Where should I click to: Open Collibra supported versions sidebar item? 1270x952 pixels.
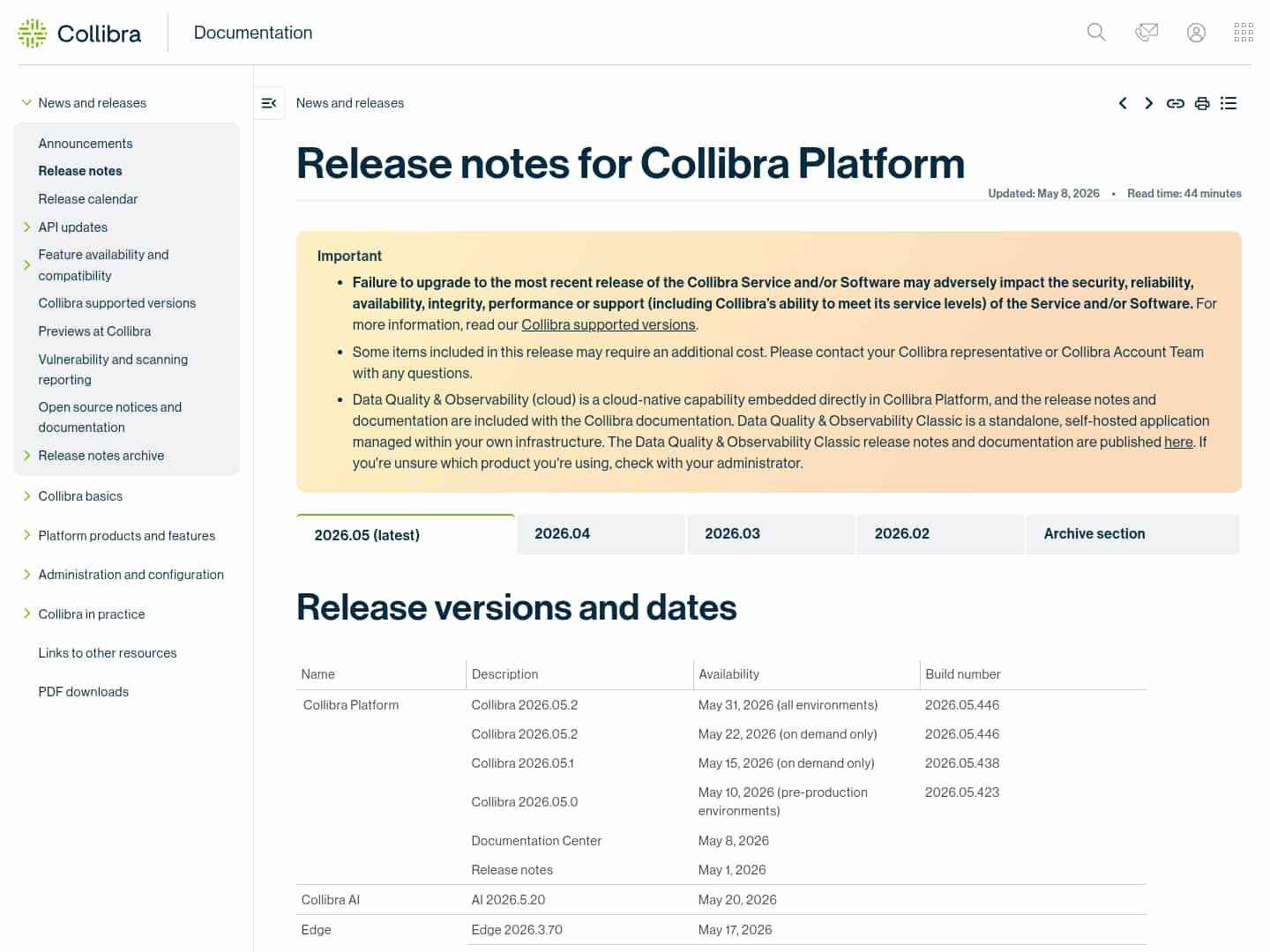pos(117,302)
